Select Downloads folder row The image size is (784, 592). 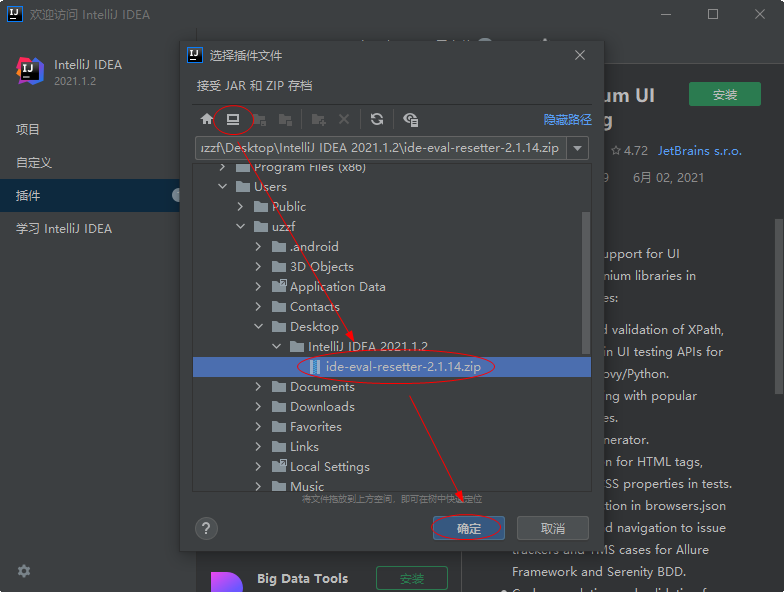pos(392,406)
